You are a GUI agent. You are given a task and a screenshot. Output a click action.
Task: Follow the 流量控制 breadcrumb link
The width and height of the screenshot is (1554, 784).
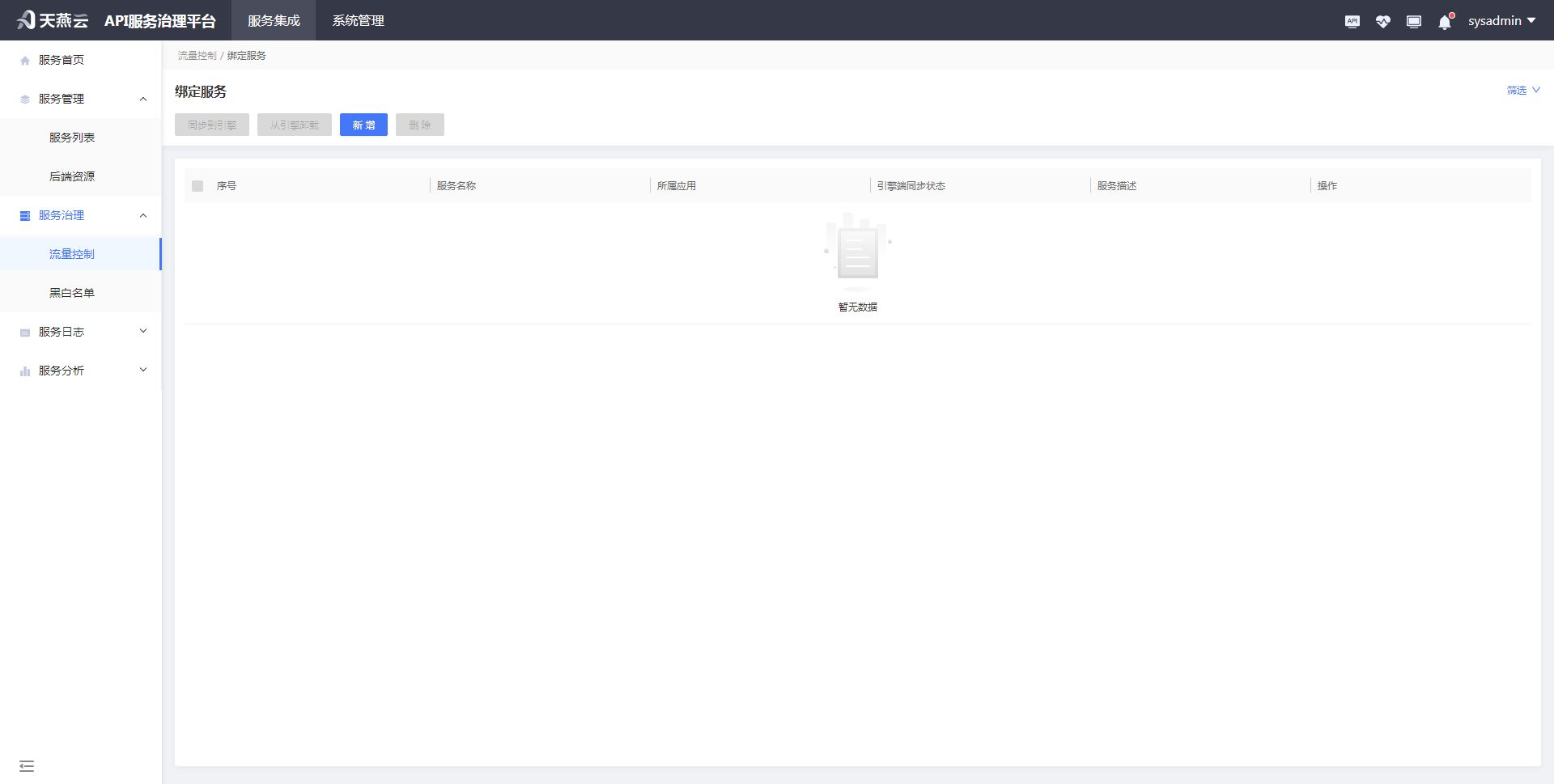click(x=197, y=56)
